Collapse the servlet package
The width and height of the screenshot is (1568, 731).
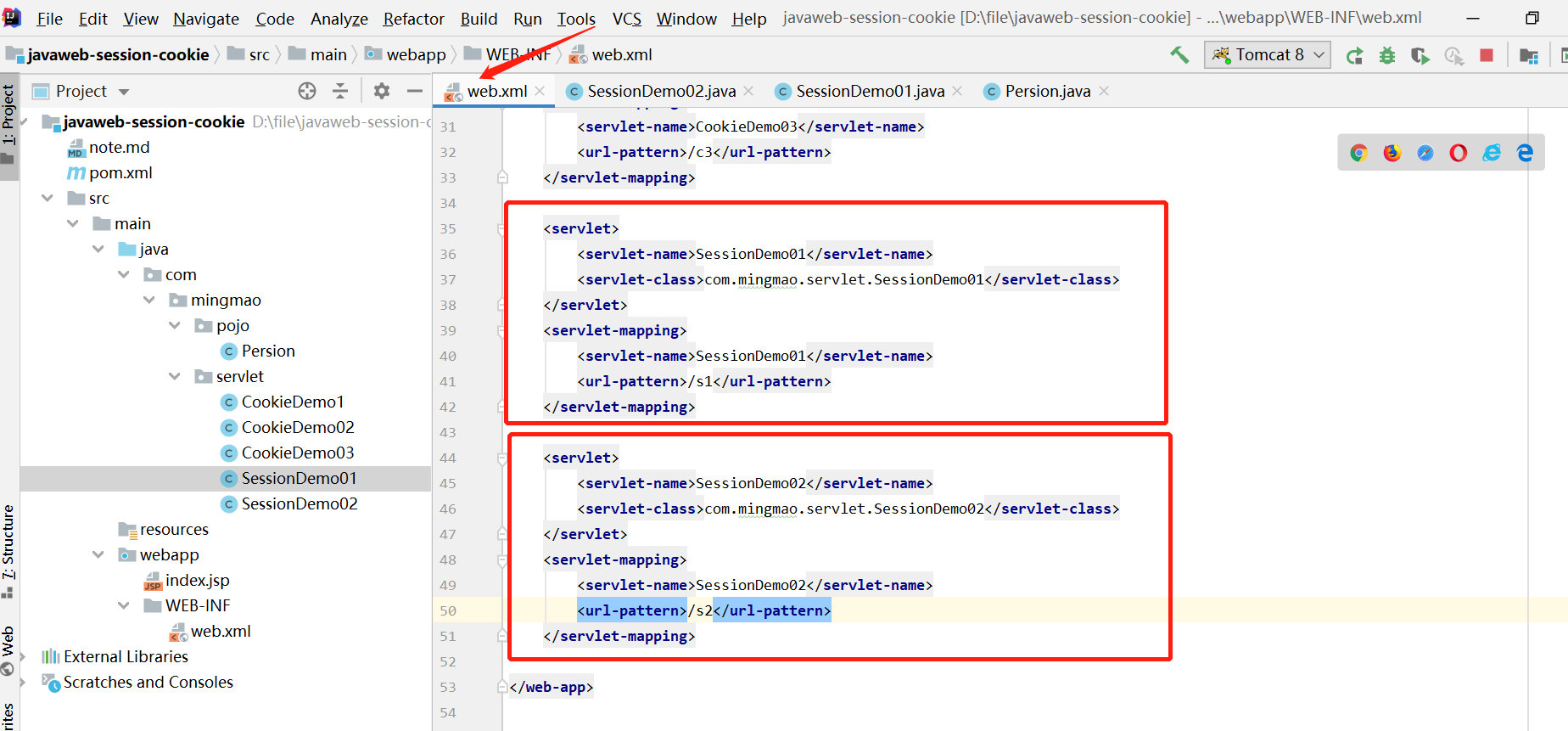[175, 376]
